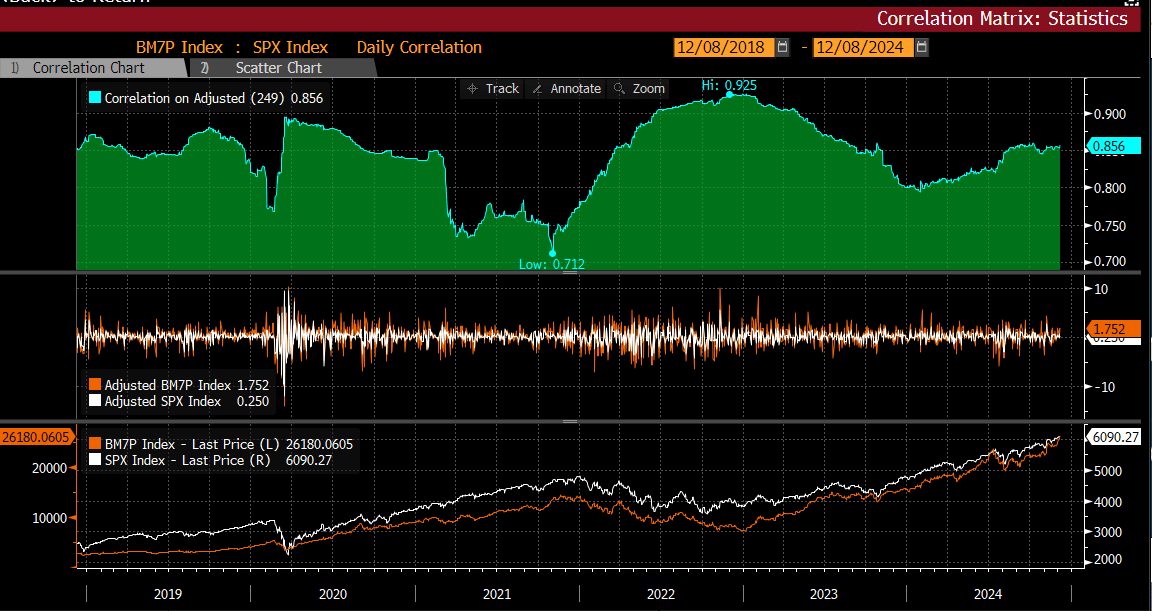
Task: Toggle the Adjusted SPX Index series
Action: [95, 401]
